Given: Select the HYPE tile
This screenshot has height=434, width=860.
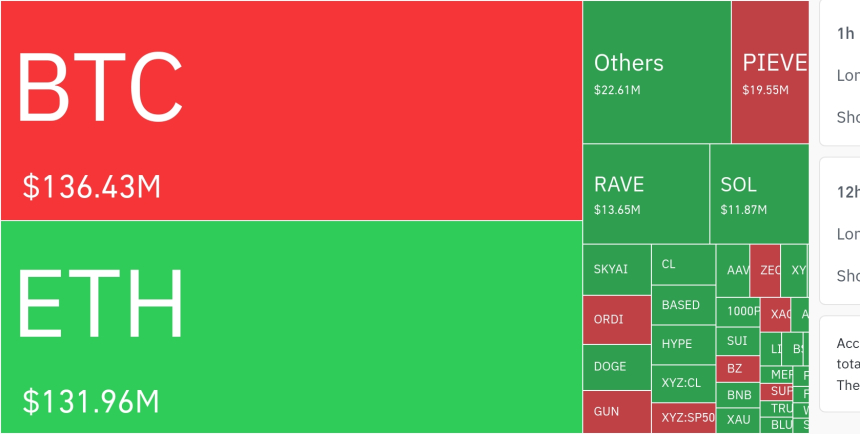Looking at the screenshot, I should 683,344.
